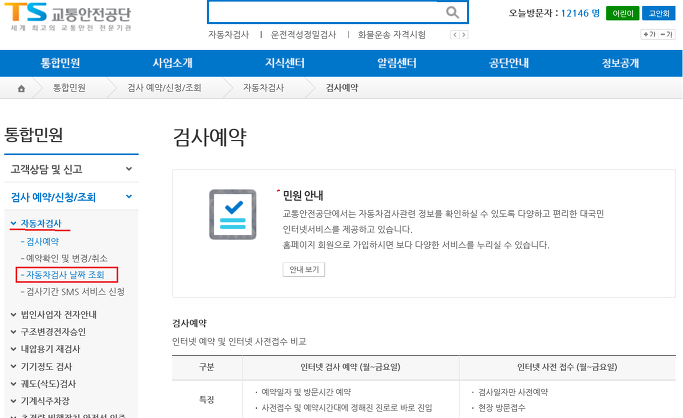Click 자동차검사 in the breadcrumb
Image resolution: width=683 pixels, height=418 pixels.
point(264,88)
